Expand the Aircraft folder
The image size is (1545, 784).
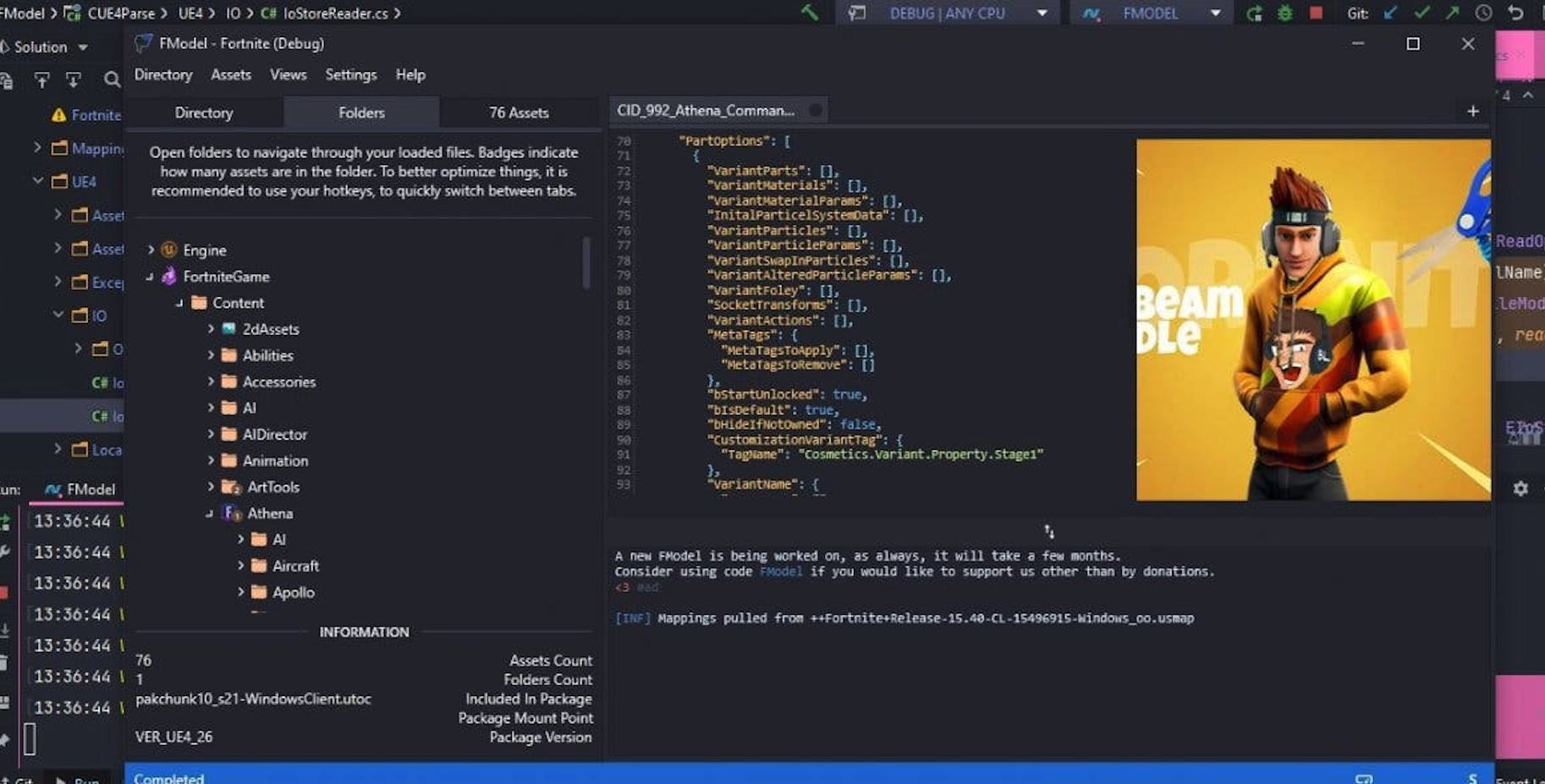click(x=240, y=566)
